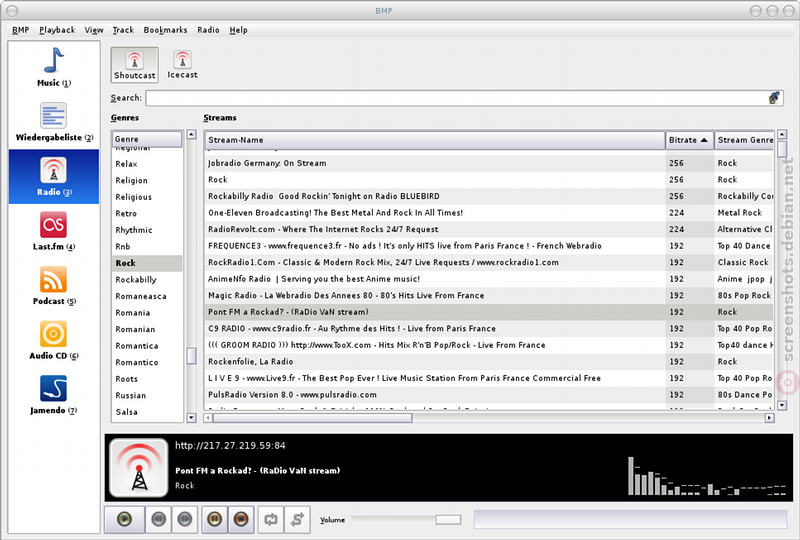This screenshot has width=800, height=540.
Task: Select Jobradio Germany stream row
Action: click(x=489, y=163)
